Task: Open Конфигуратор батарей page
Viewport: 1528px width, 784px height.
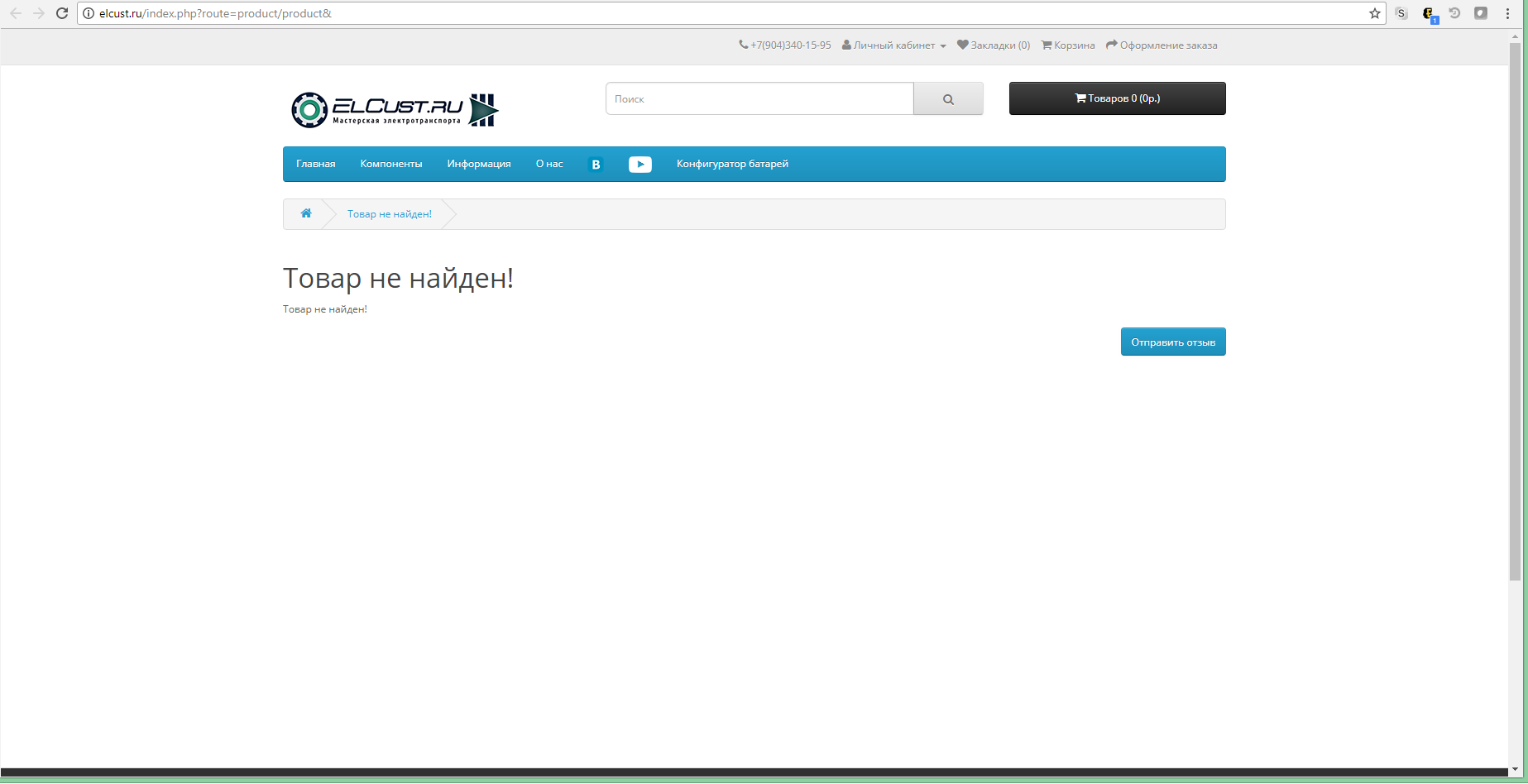Action: click(x=732, y=164)
